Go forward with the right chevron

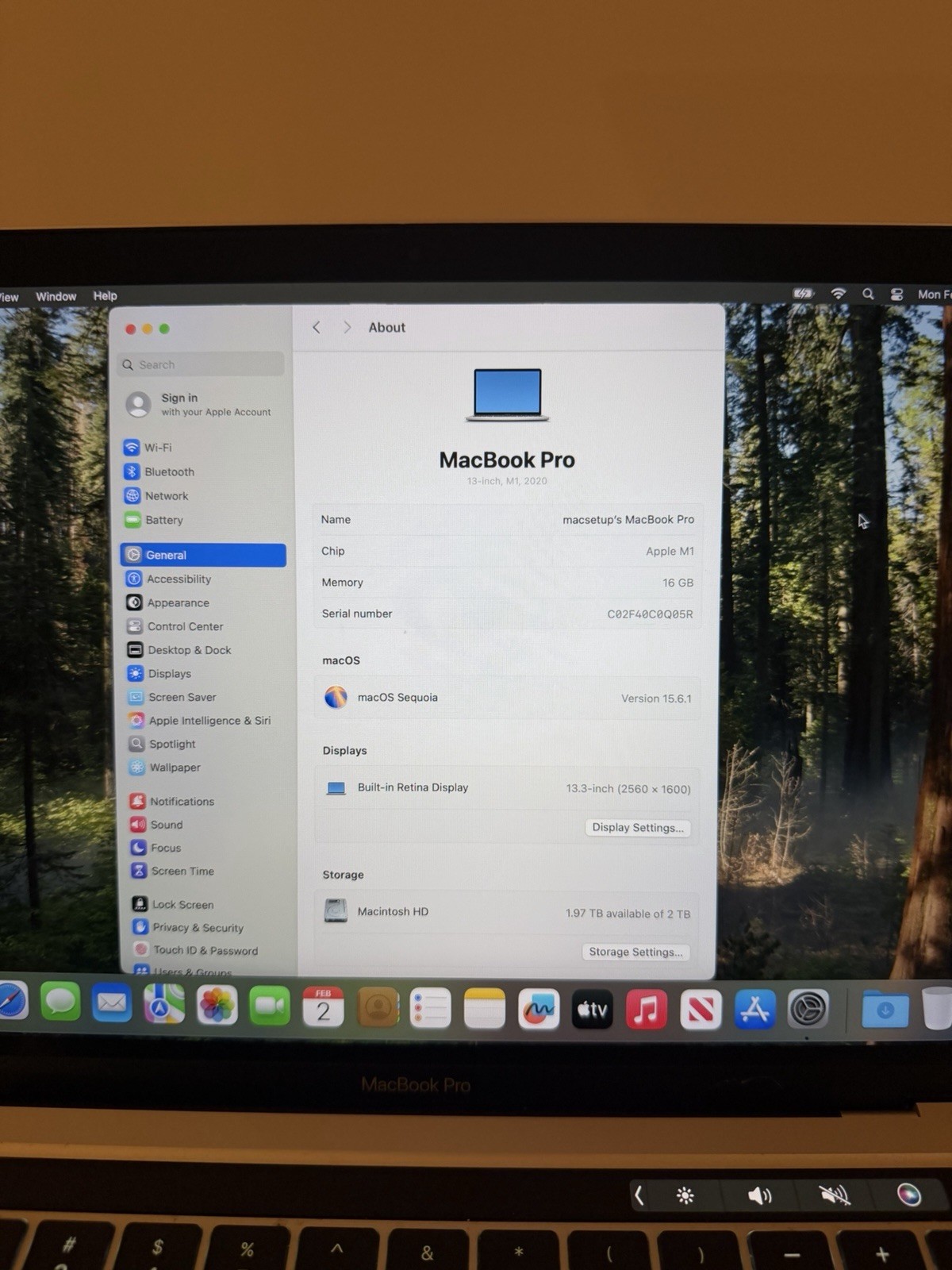(x=347, y=327)
